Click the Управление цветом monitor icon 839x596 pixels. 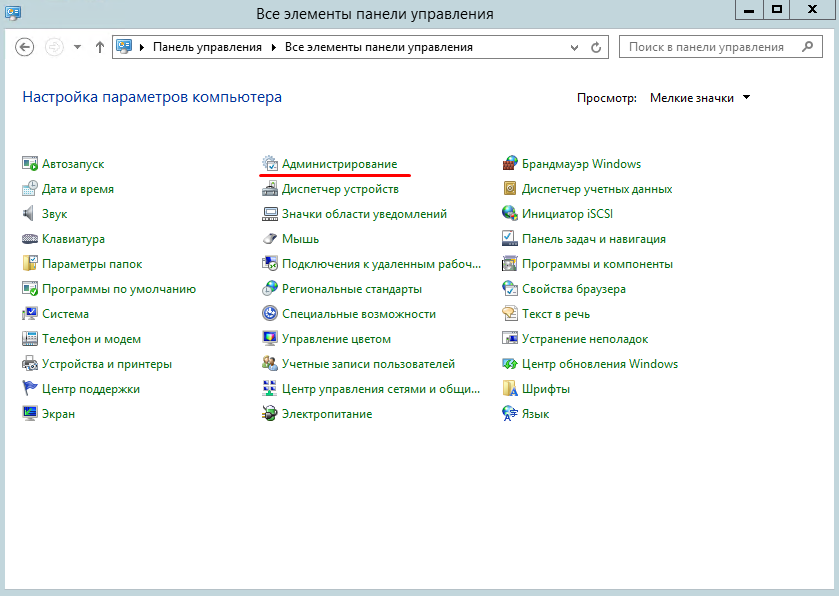pyautogui.click(x=270, y=339)
